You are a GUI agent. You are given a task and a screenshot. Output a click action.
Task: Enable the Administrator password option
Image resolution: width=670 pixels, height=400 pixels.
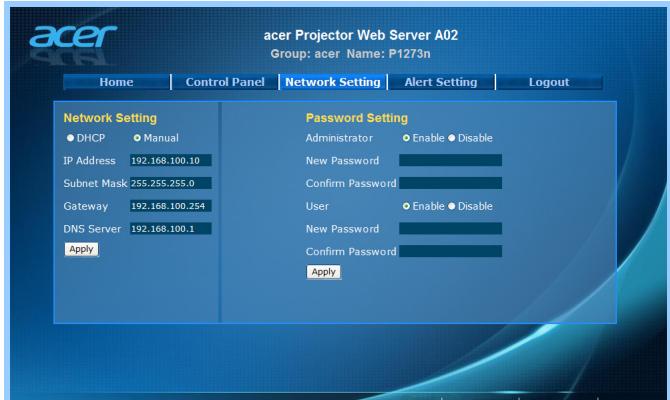point(406,138)
